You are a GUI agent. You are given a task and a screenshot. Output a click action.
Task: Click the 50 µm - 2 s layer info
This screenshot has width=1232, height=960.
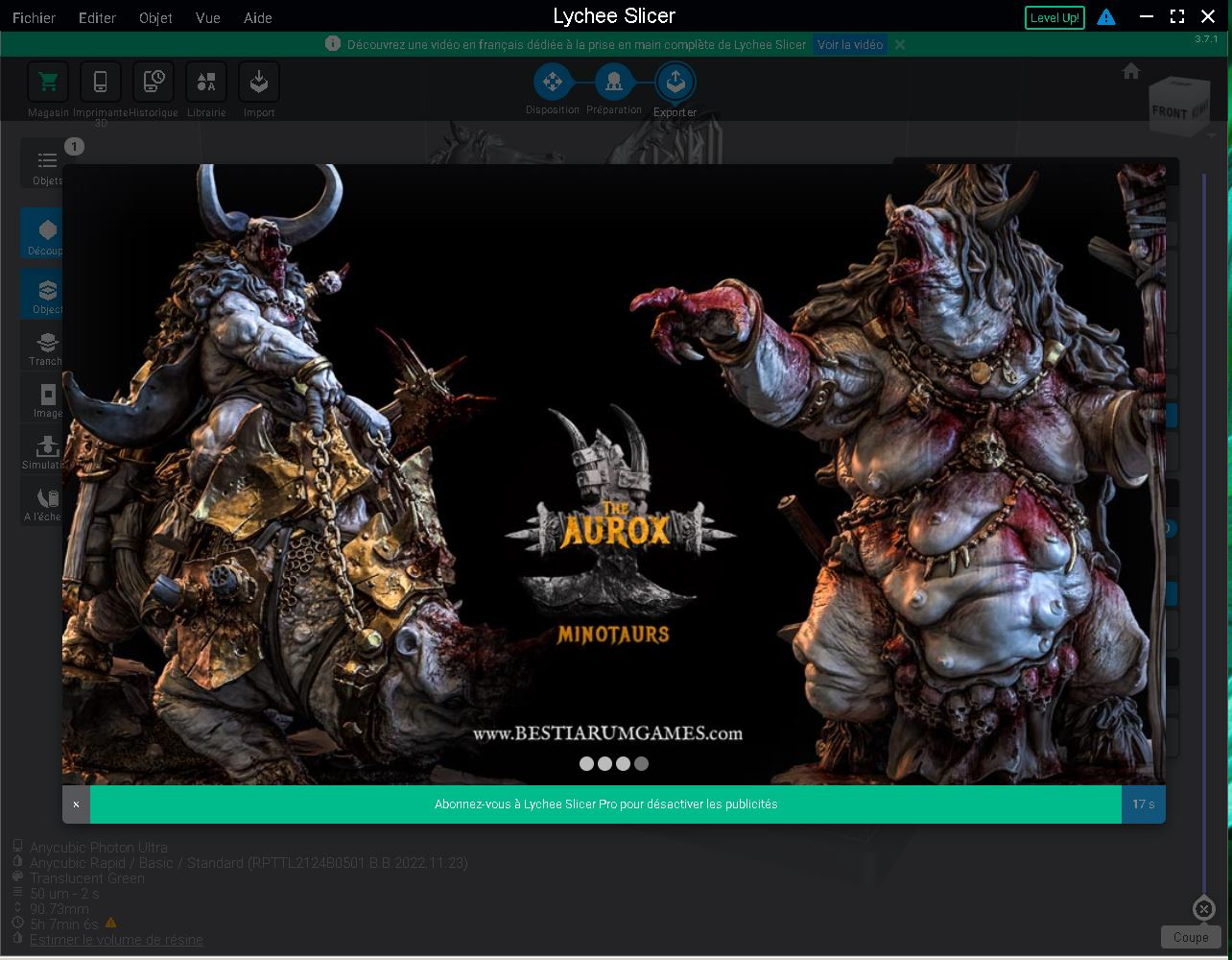(64, 894)
